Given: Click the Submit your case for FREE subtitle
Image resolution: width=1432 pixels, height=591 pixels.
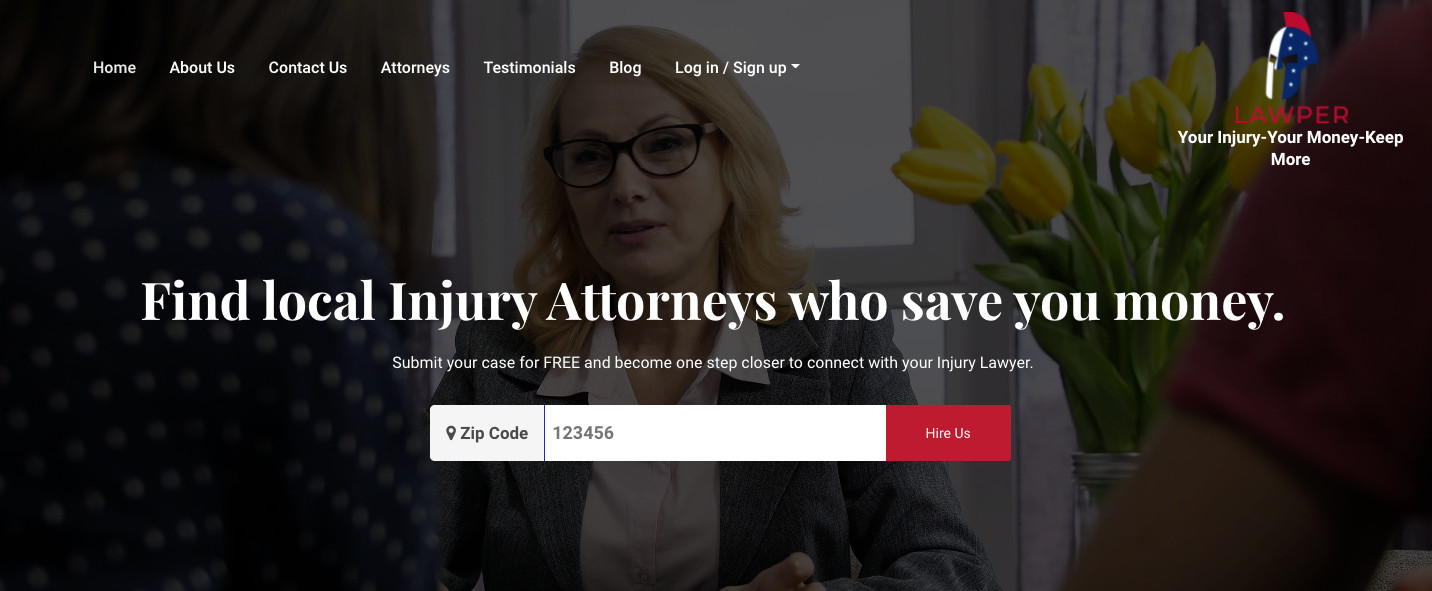Looking at the screenshot, I should coord(712,363).
